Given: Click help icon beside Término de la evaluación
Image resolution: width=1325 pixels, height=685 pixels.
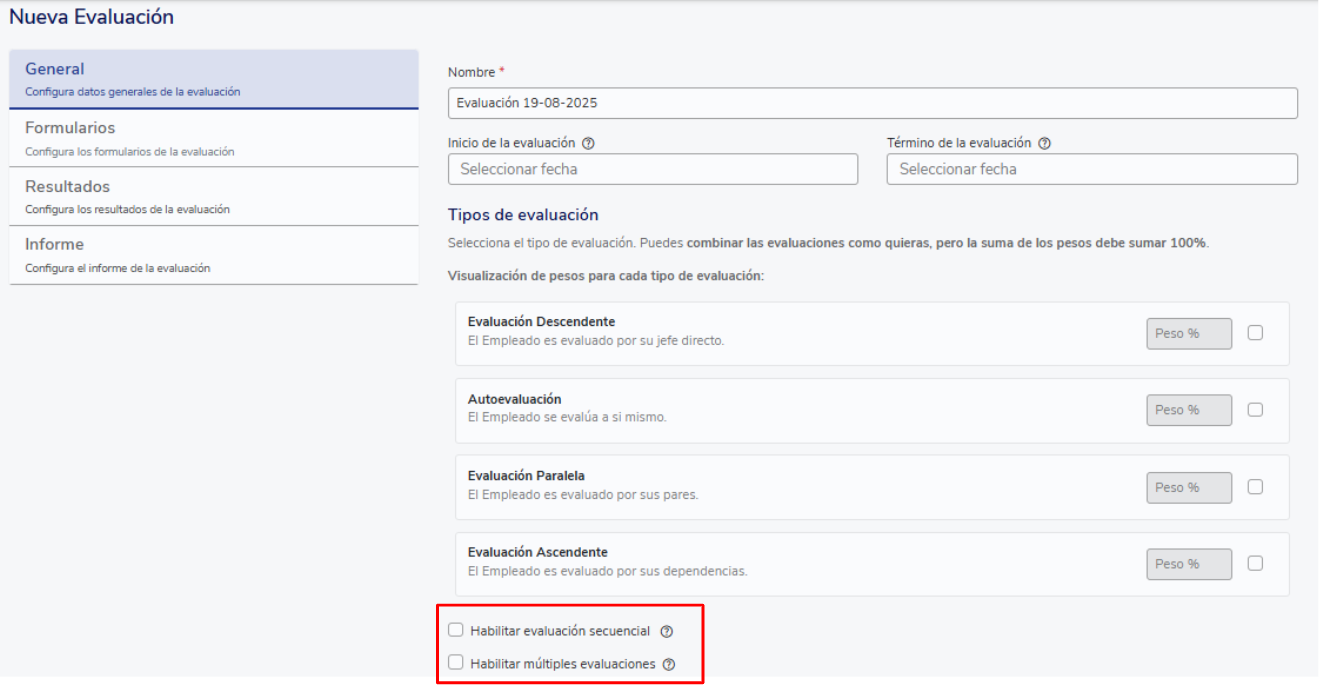Looking at the screenshot, I should point(1044,143).
